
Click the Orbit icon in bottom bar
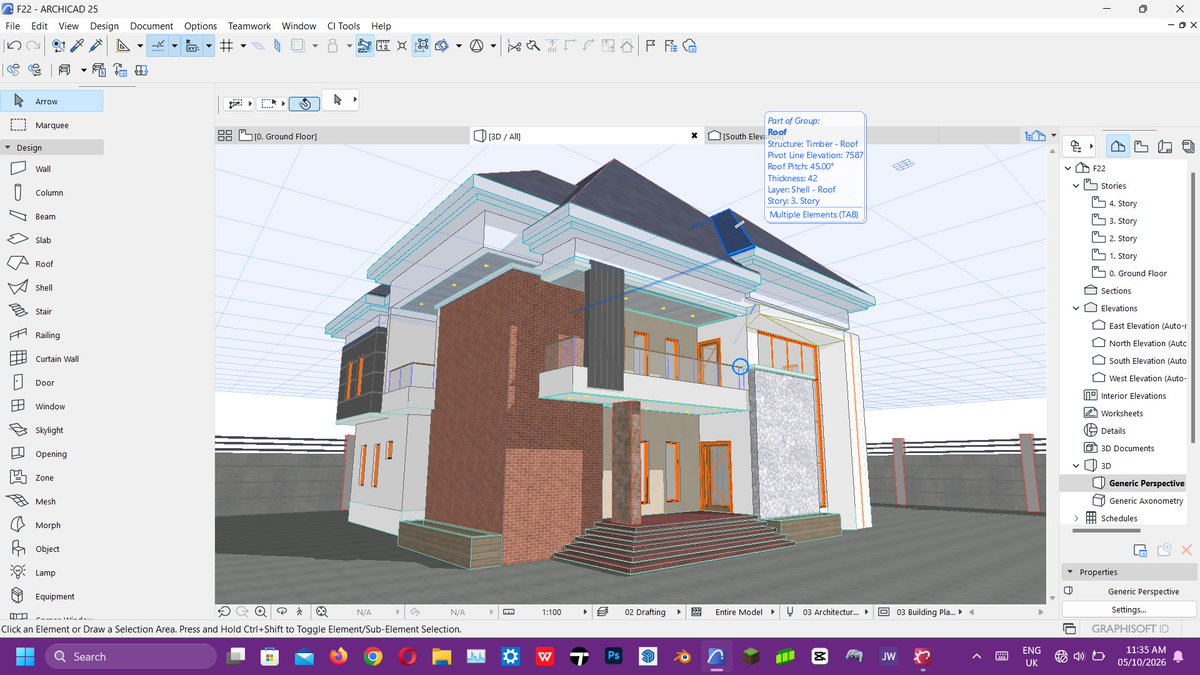(282, 611)
